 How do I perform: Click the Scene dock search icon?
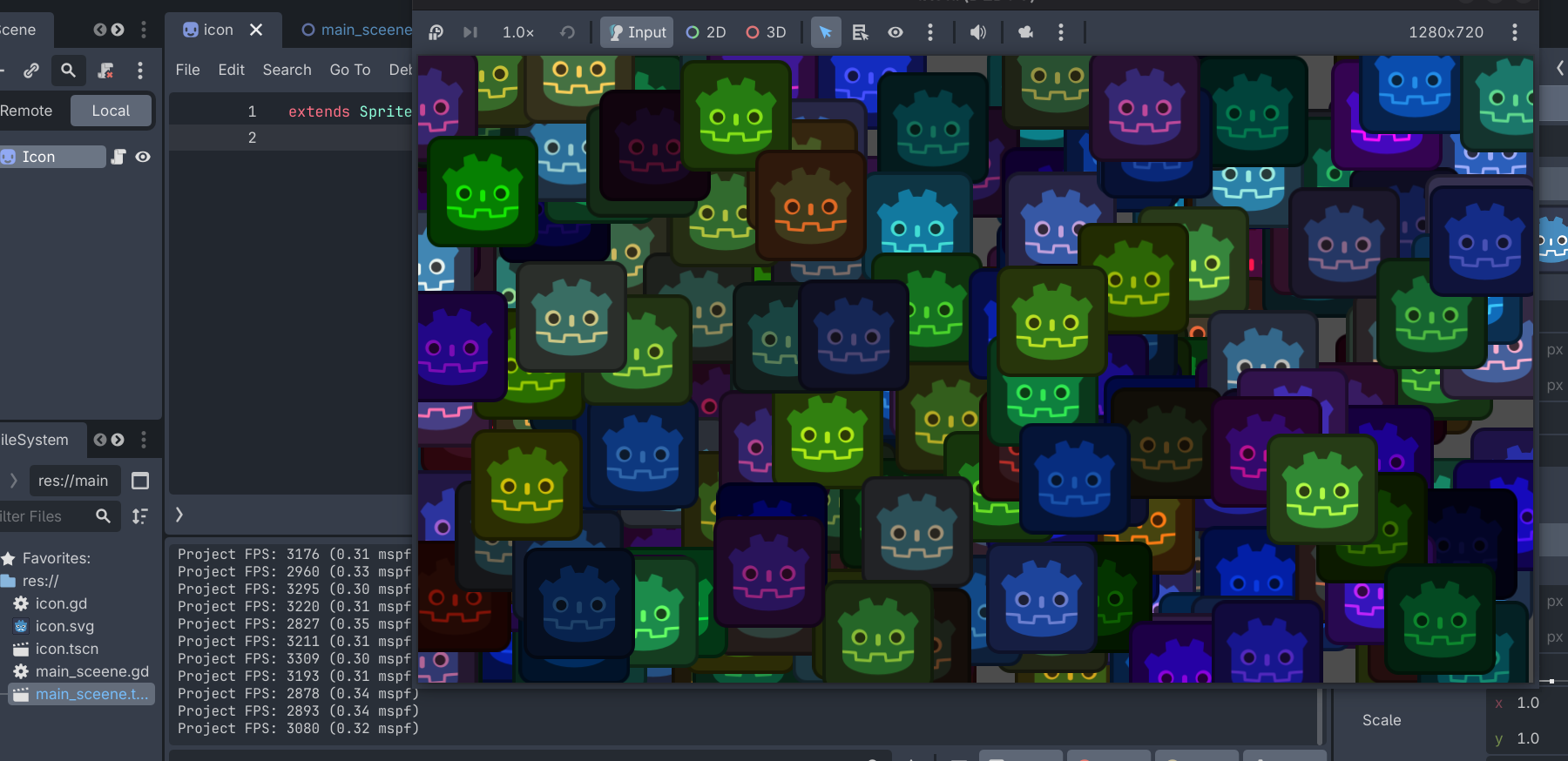click(68, 71)
